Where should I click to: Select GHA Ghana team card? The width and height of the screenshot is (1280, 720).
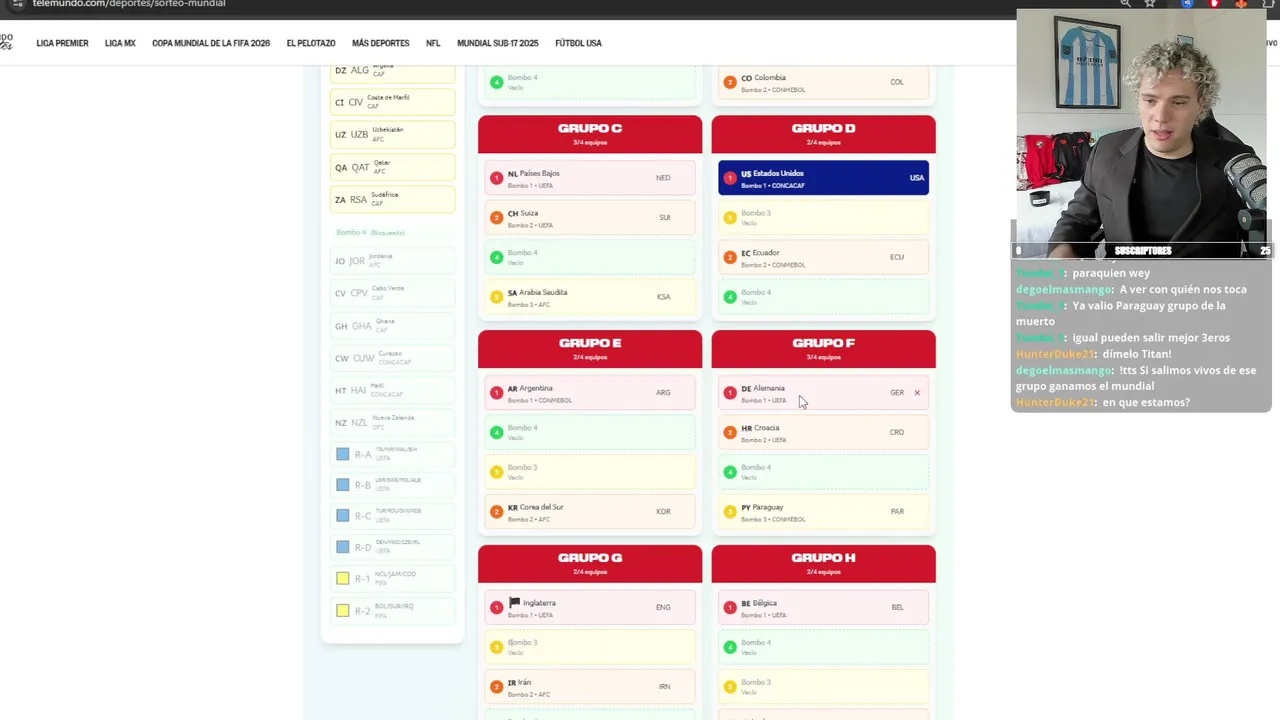click(x=393, y=325)
